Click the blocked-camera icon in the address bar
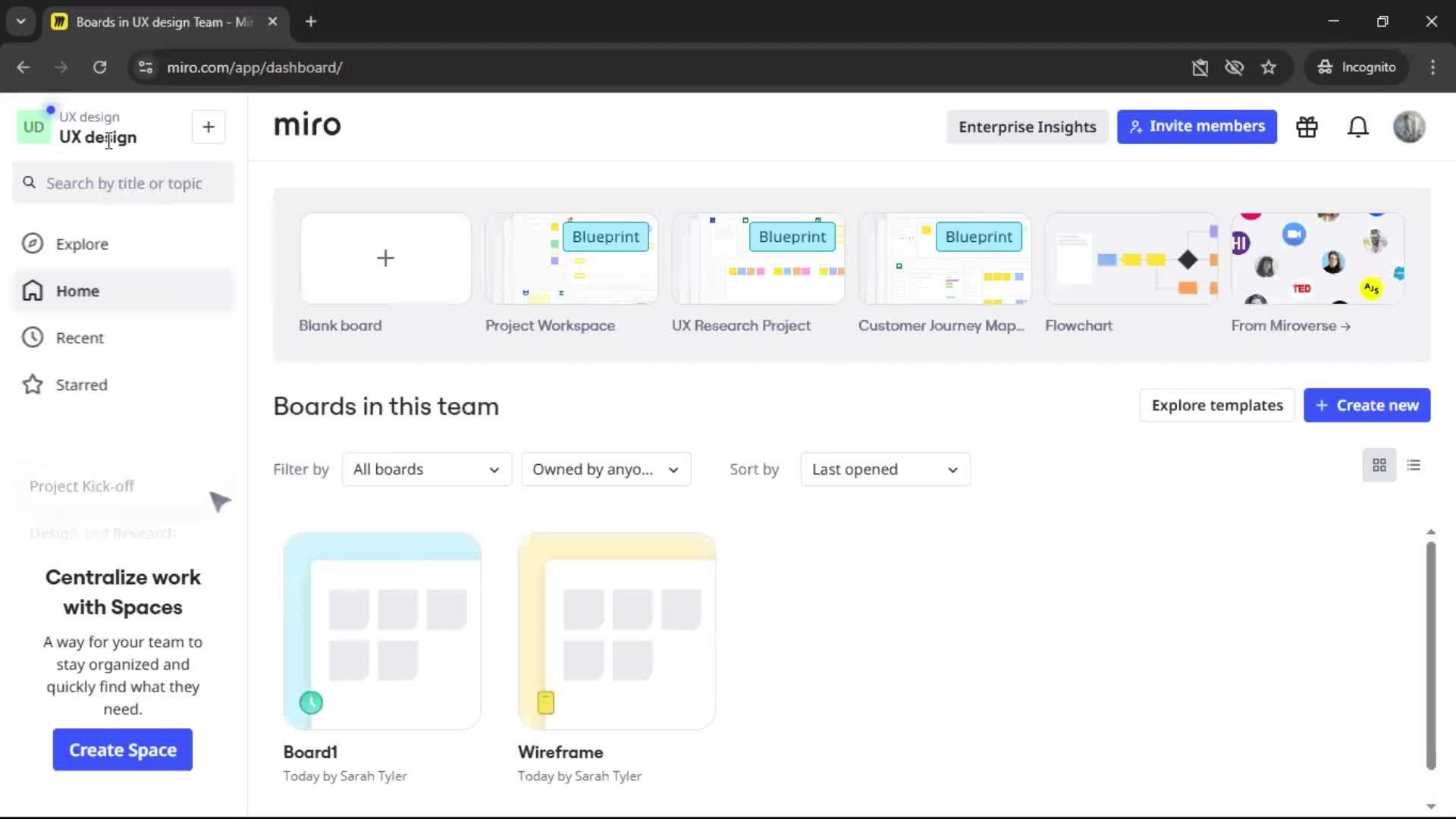1456x819 pixels. pyautogui.click(x=1200, y=67)
